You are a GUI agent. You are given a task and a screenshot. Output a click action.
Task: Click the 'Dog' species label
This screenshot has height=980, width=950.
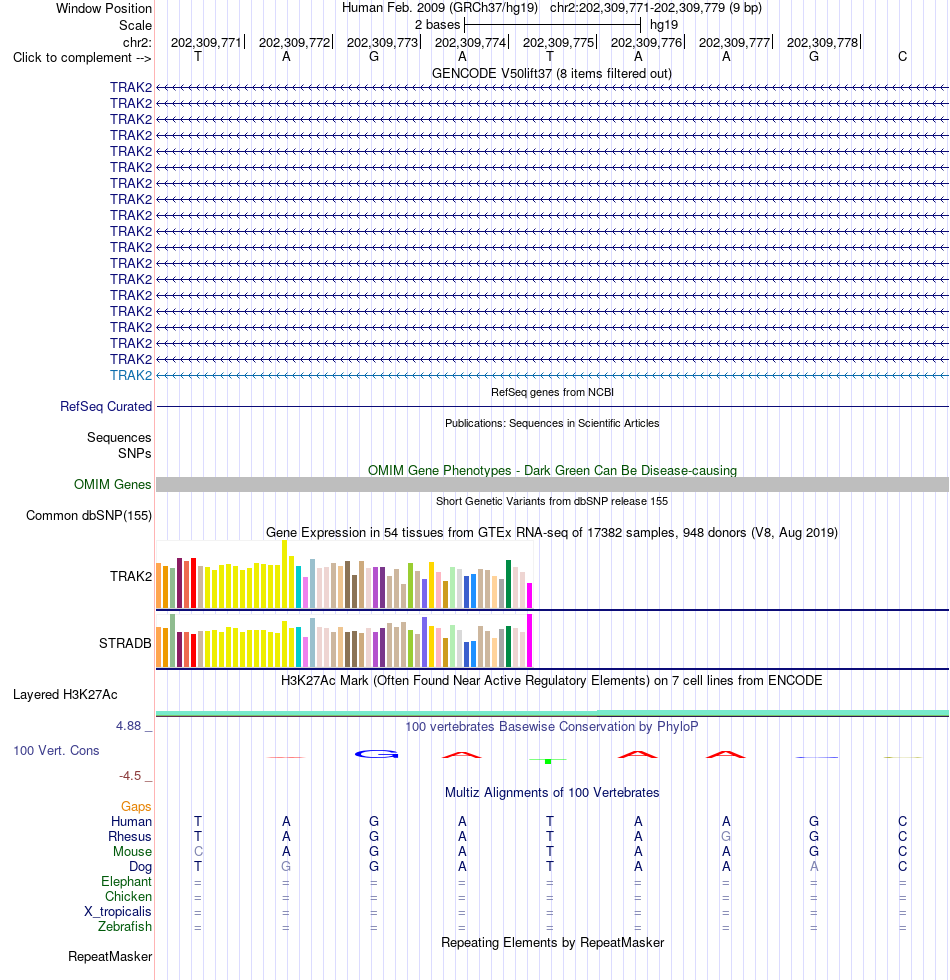point(141,867)
